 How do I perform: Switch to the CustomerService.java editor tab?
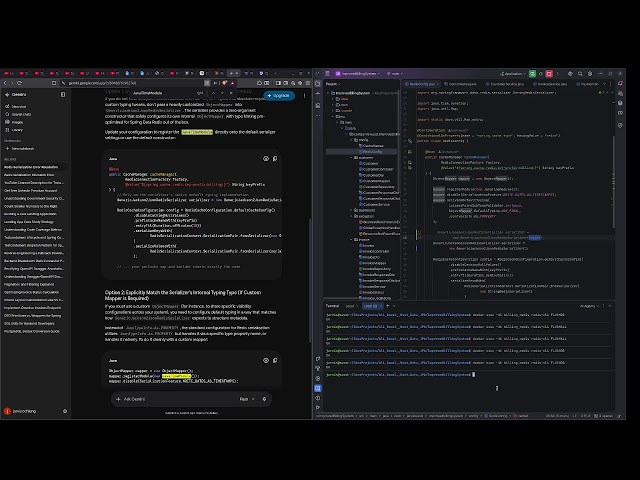point(506,84)
